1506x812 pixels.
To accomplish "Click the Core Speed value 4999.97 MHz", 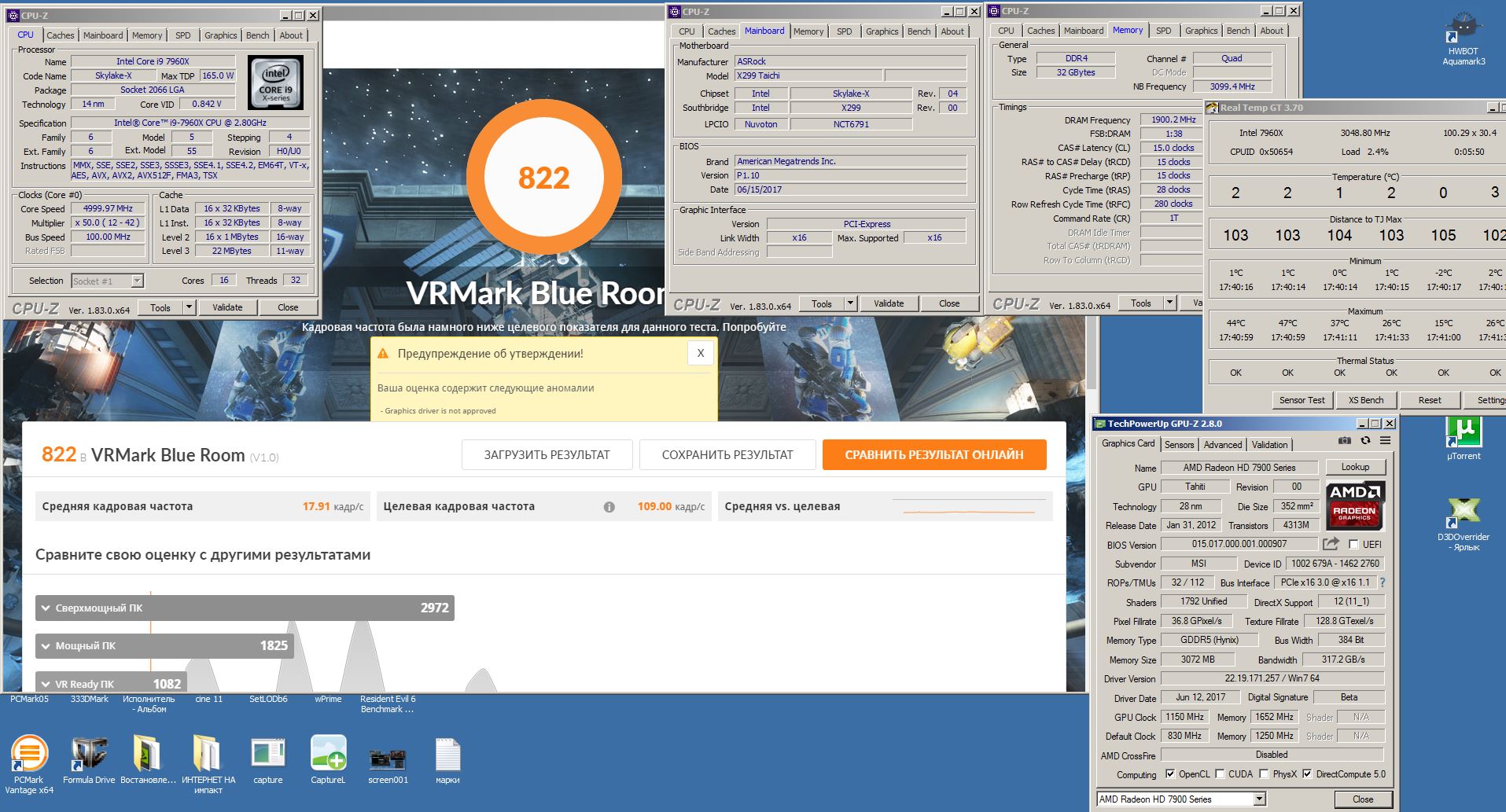I will 109,209.
